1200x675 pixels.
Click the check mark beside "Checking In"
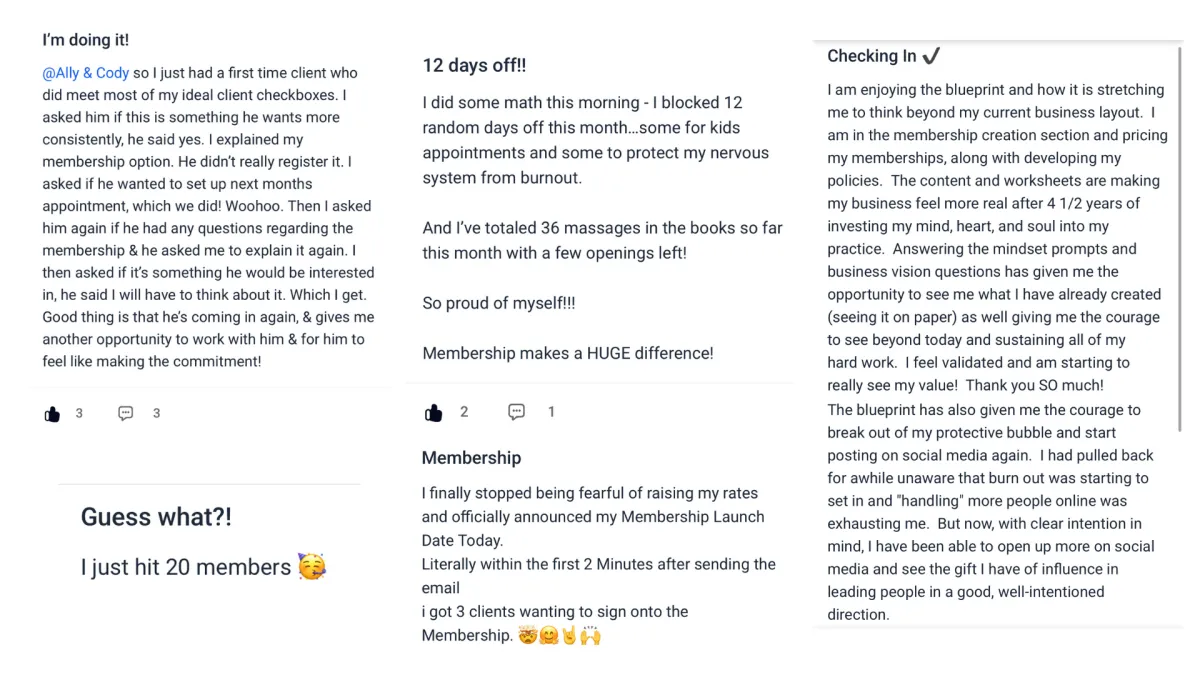pyautogui.click(x=931, y=56)
